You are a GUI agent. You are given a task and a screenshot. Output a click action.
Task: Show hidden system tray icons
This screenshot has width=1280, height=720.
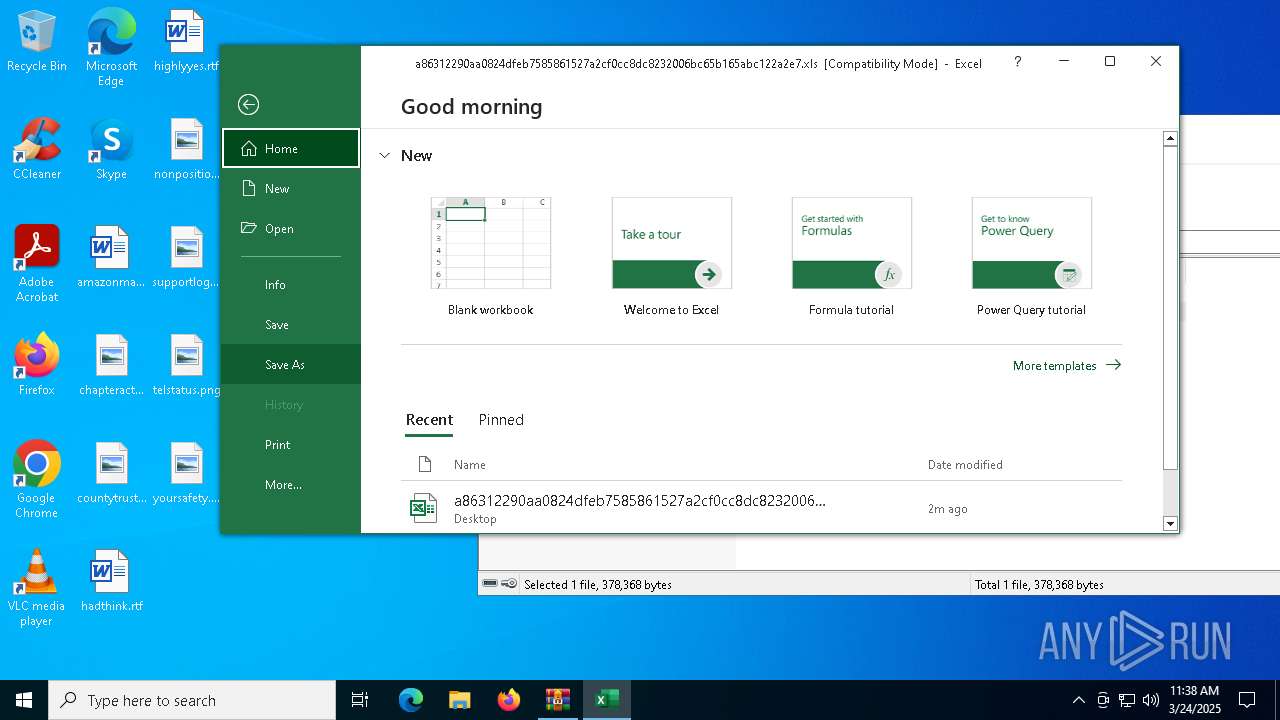(1078, 700)
